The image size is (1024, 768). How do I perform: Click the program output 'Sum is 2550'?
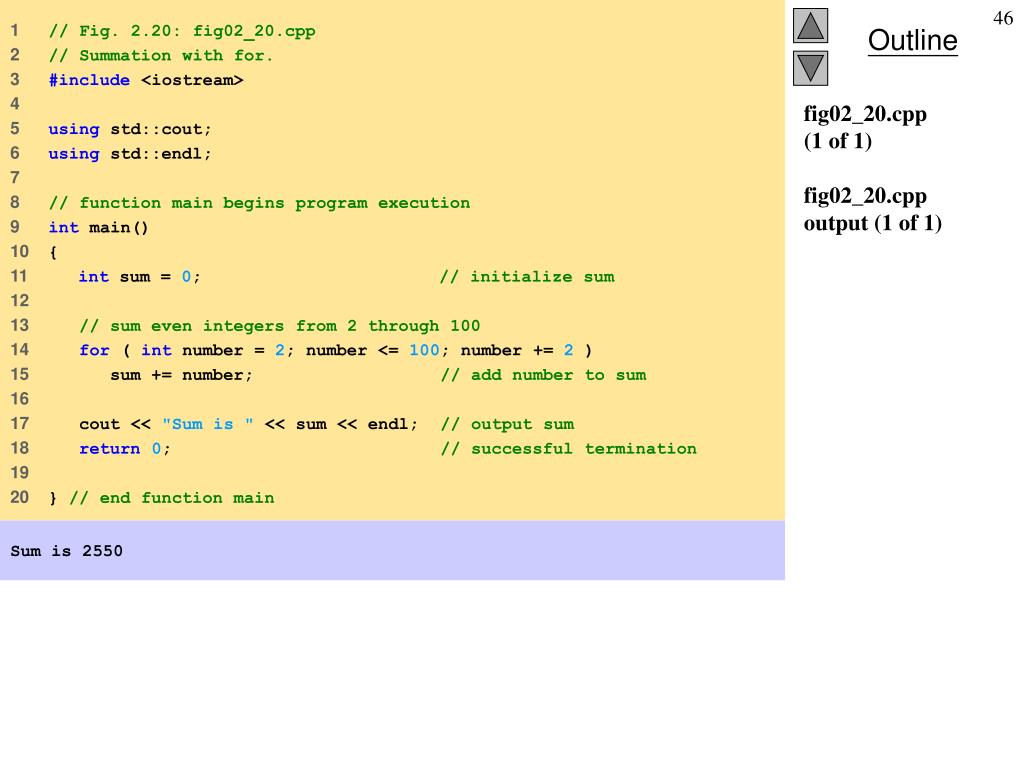pyautogui.click(x=67, y=551)
